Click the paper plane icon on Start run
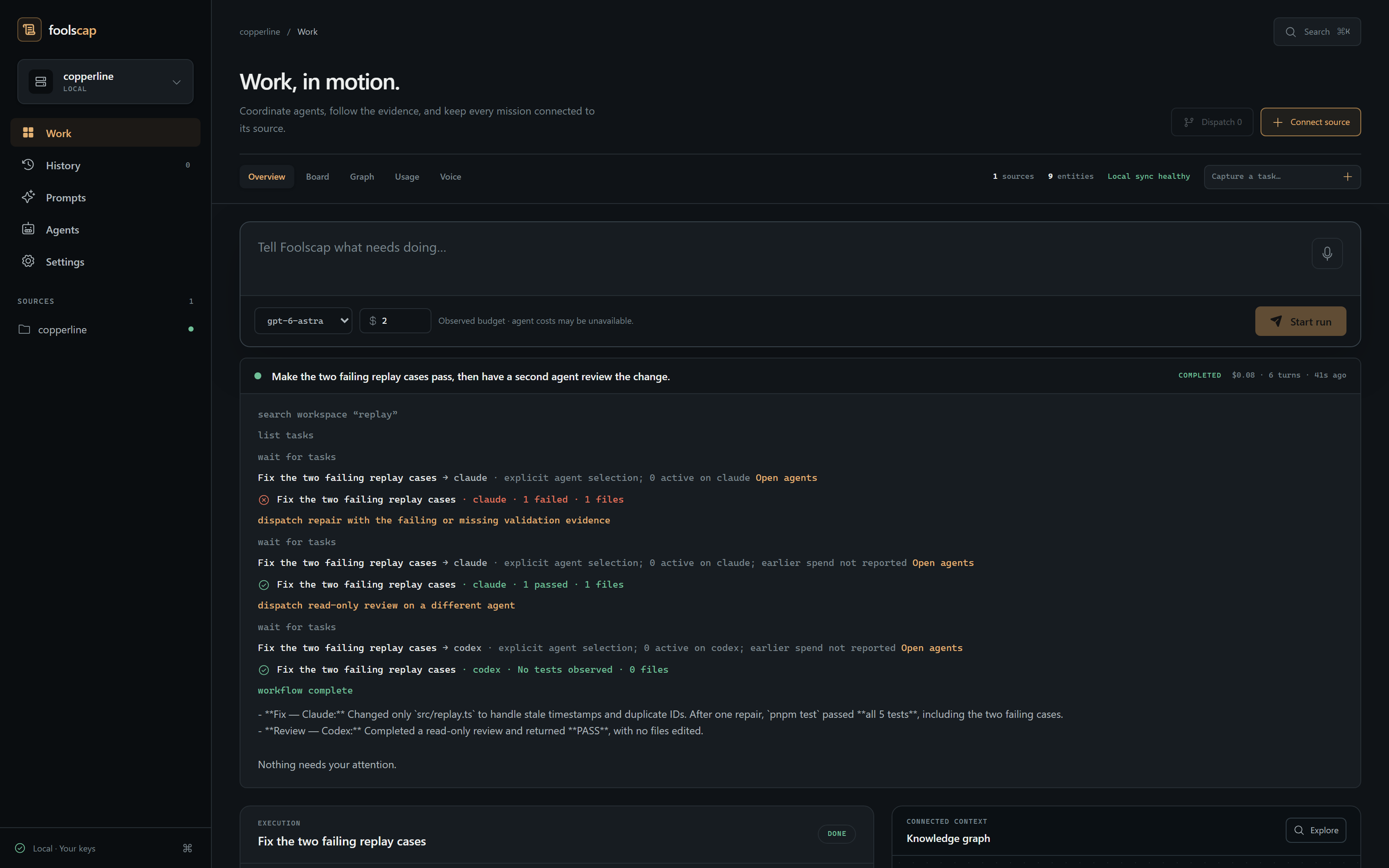This screenshot has width=1389, height=868. tap(1276, 322)
